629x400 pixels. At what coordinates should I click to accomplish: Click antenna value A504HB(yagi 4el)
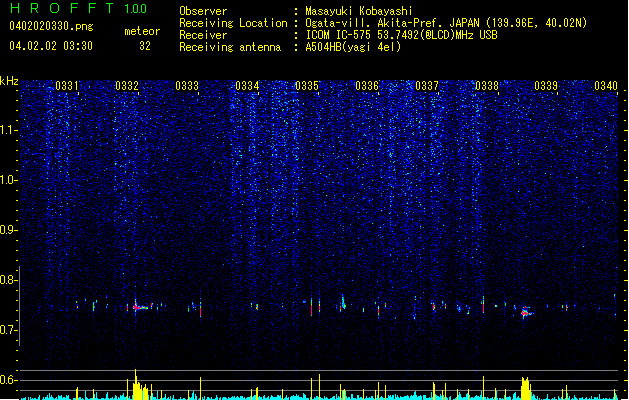point(353,47)
